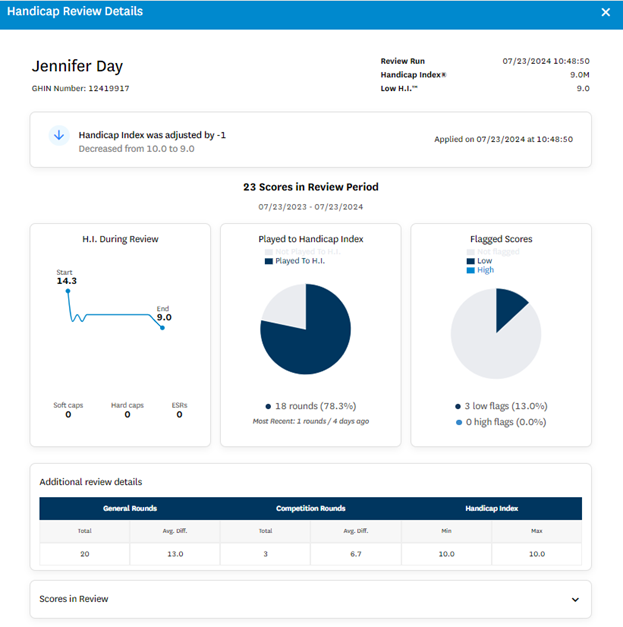623x627 pixels.
Task: Click the player name Jennifer Day
Action: coord(77,66)
